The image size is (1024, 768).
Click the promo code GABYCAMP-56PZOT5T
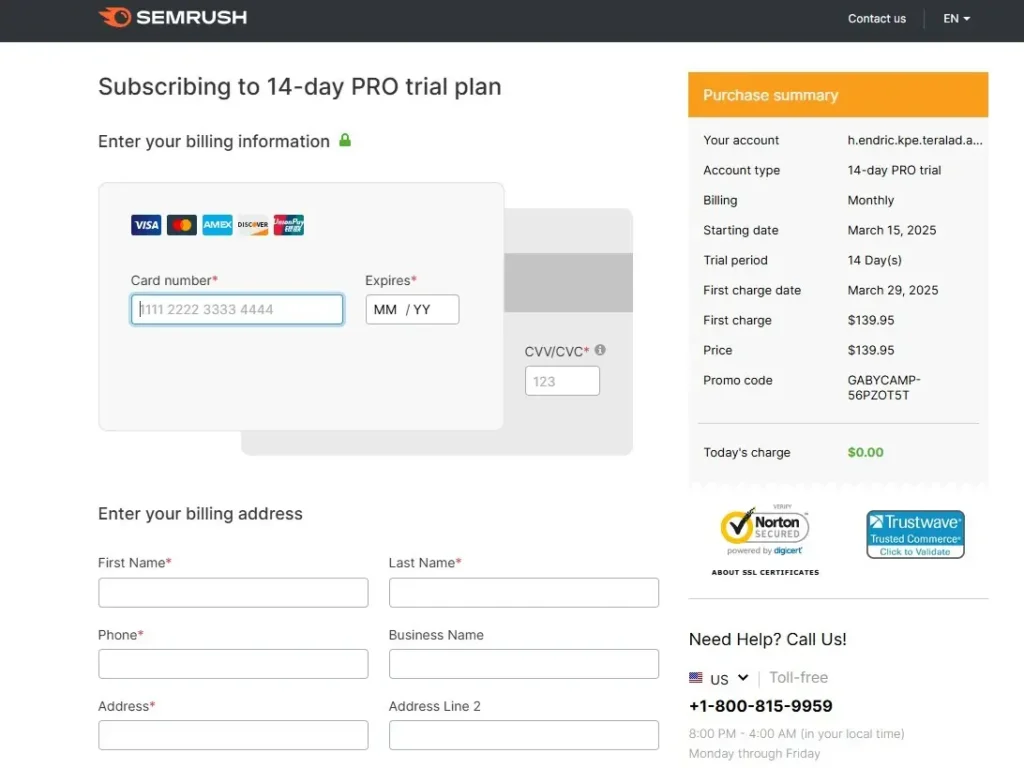click(884, 387)
